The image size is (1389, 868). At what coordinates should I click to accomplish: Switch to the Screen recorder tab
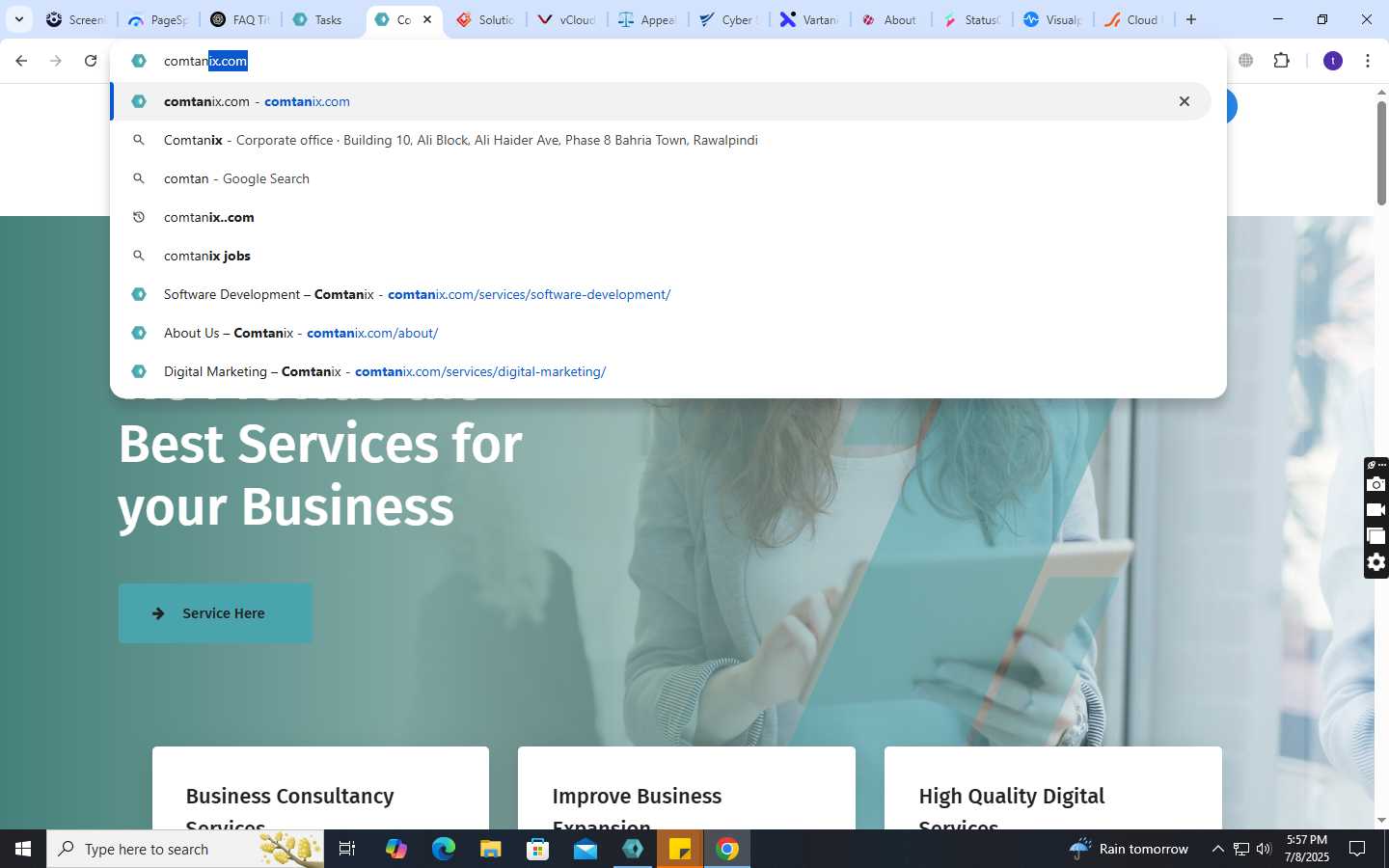click(x=75, y=19)
